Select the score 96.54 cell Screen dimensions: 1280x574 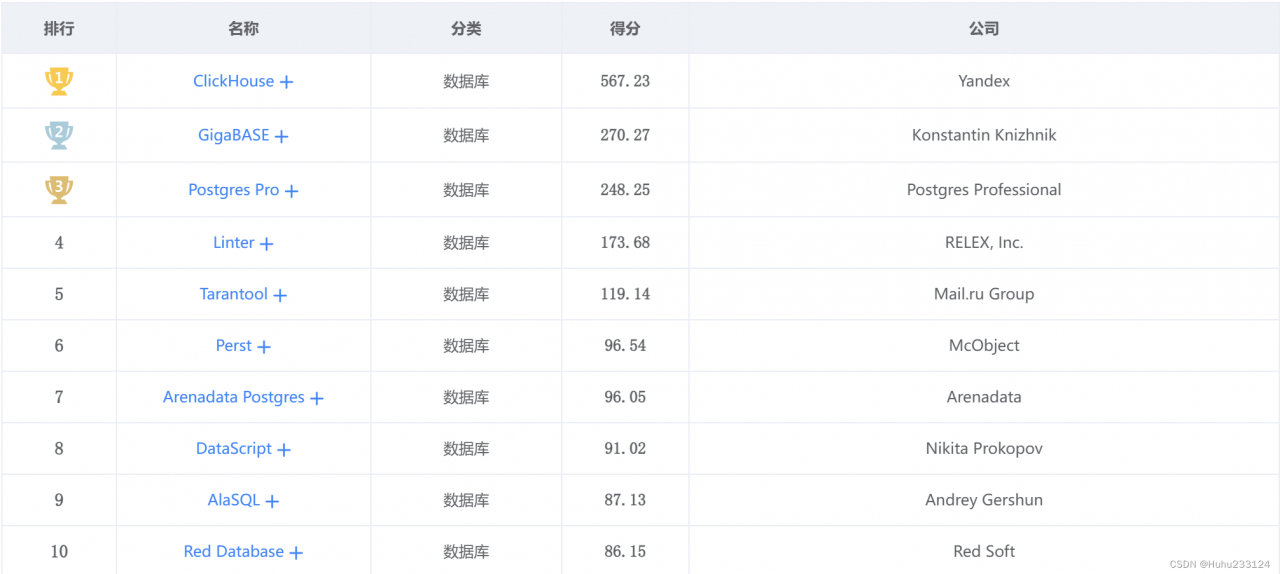tap(625, 345)
